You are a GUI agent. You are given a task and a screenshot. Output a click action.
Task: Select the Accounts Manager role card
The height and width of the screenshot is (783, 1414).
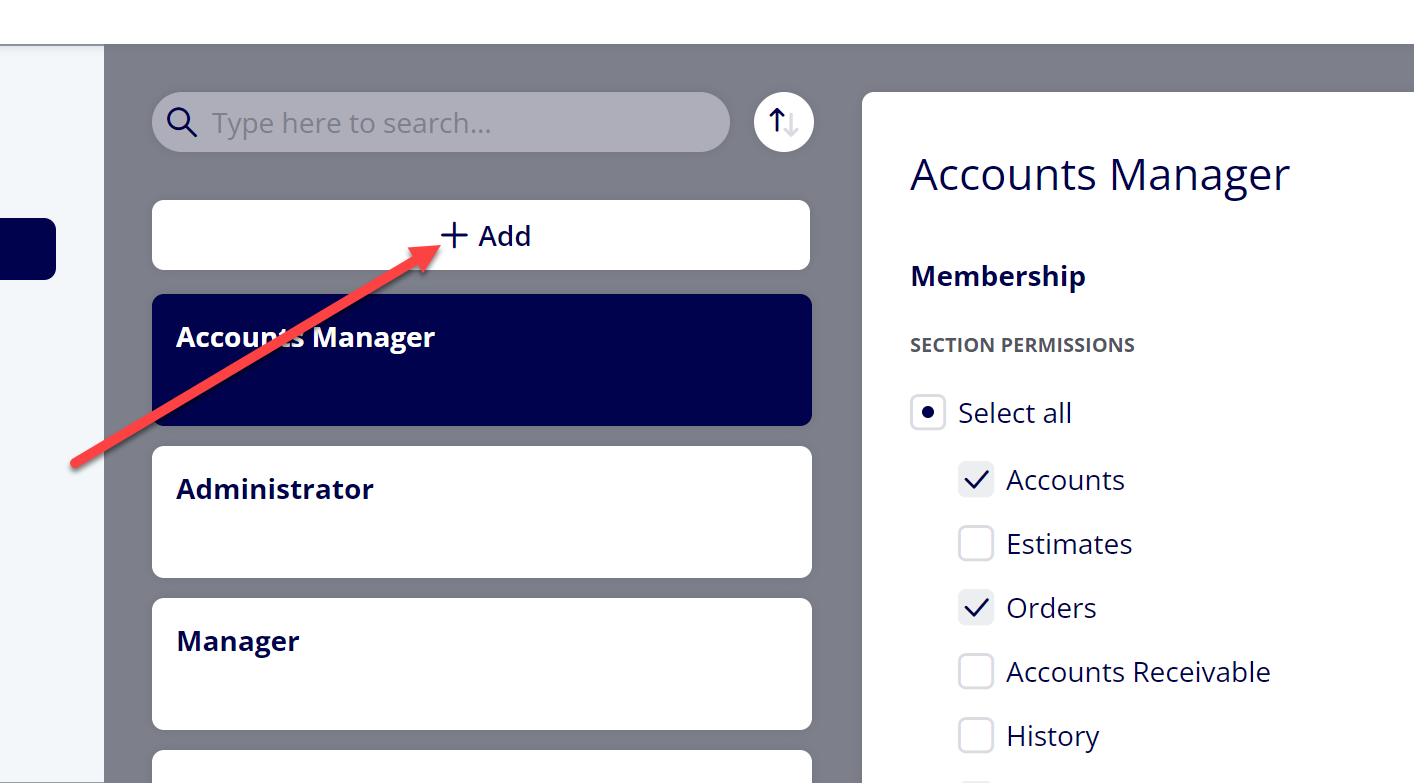tap(482, 360)
